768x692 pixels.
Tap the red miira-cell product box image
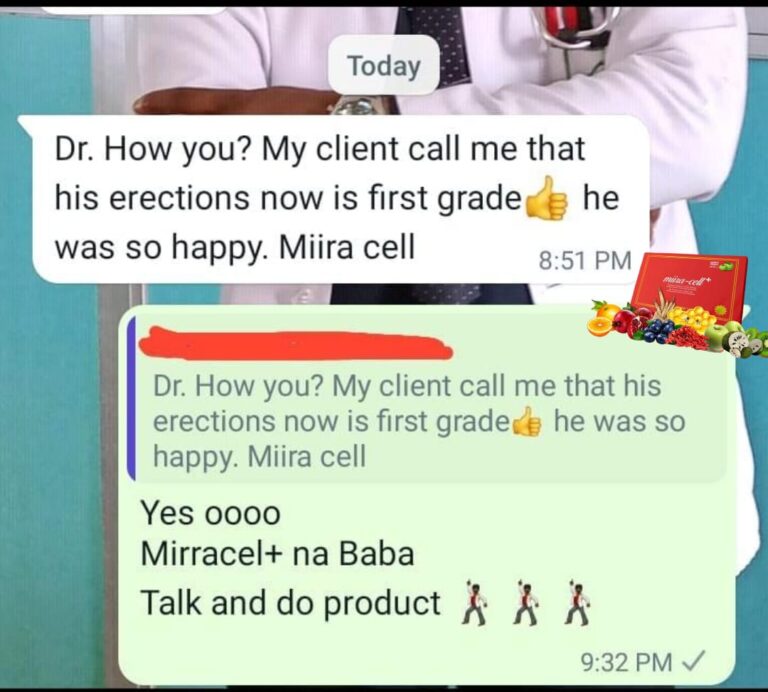pos(690,286)
